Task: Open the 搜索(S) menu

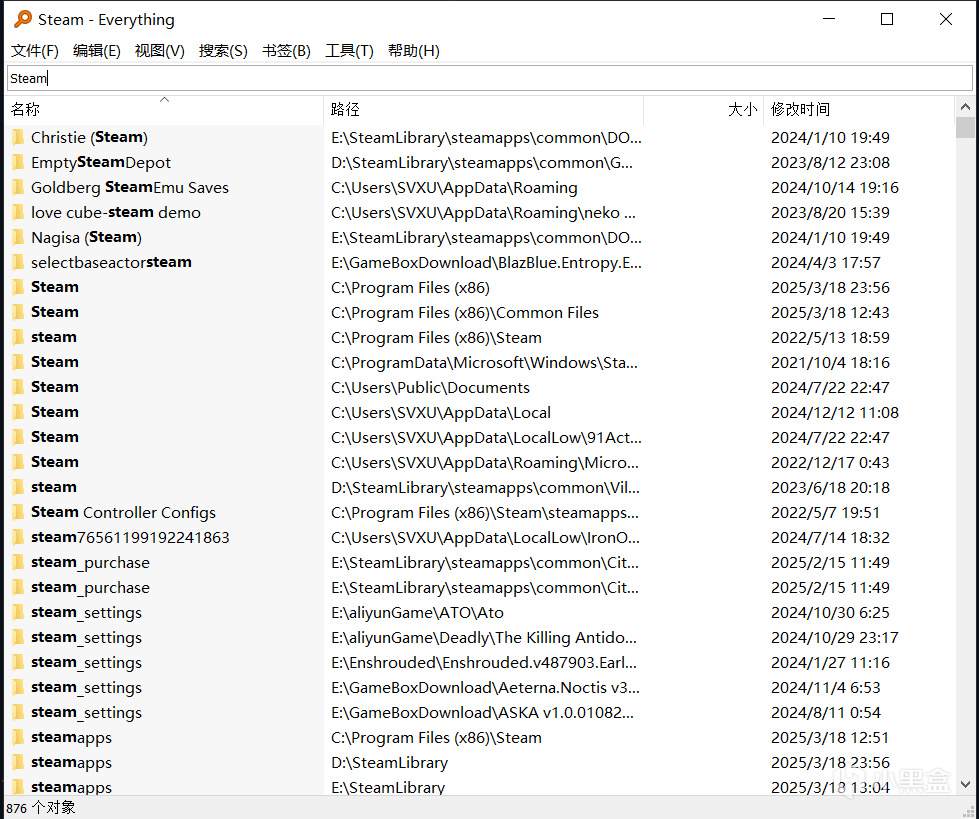Action: 223,51
